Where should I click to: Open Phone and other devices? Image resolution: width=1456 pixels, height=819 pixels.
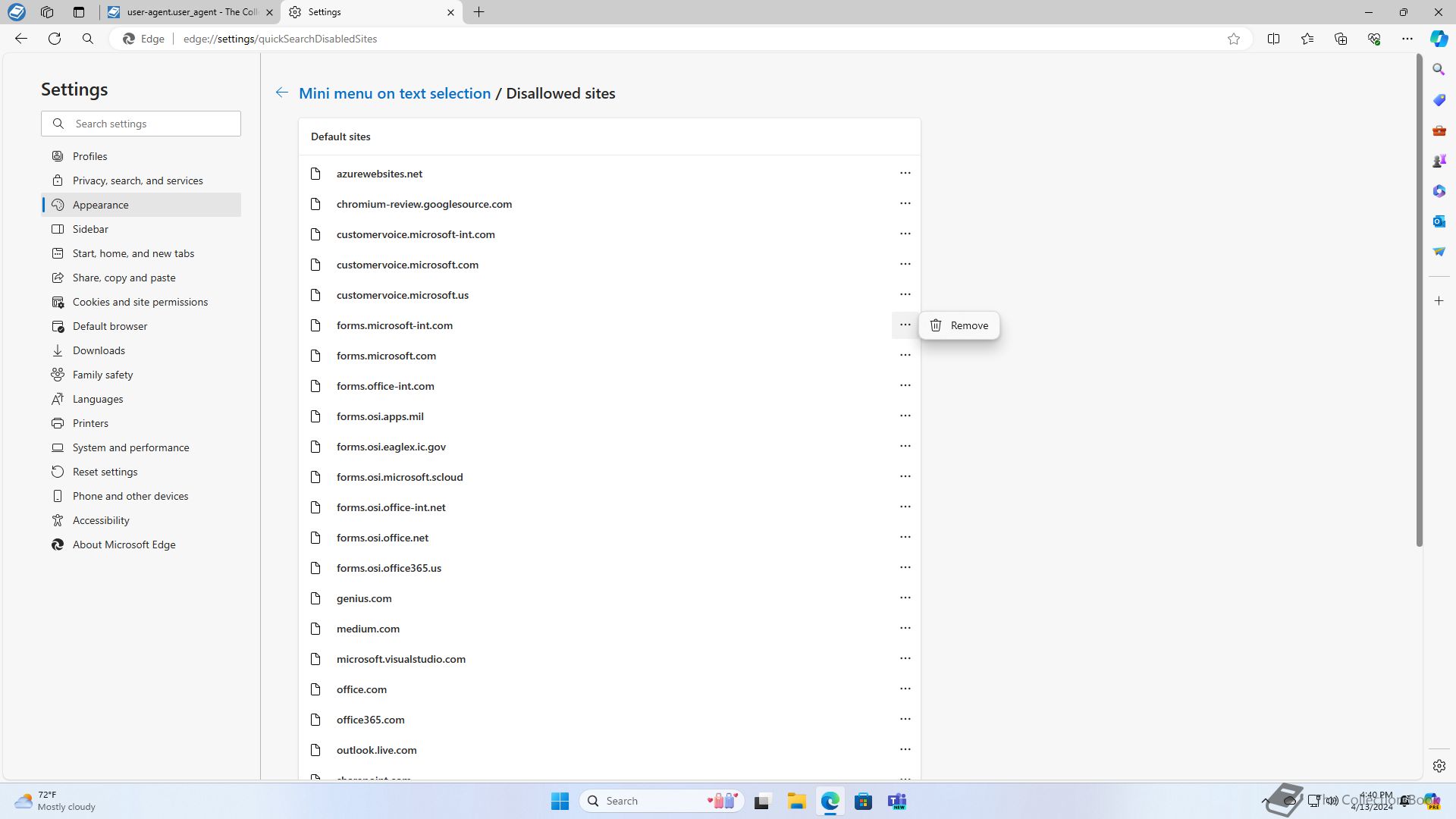[x=141, y=496]
